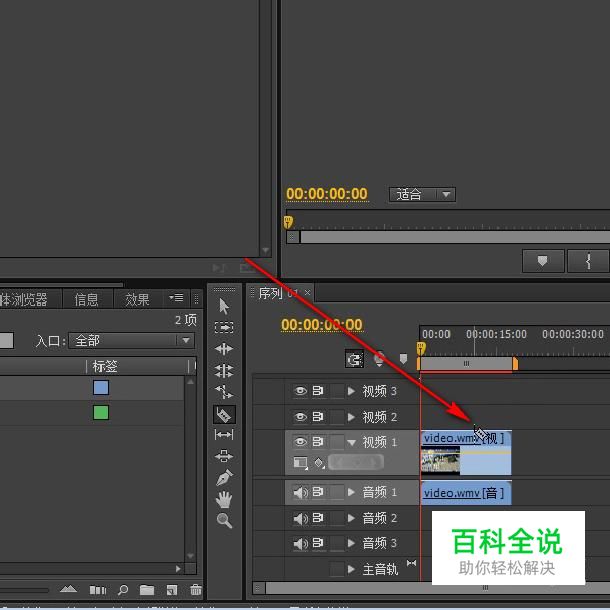The width and height of the screenshot is (610, 610).
Task: Switch to the 效果 tab
Action: click(x=137, y=300)
